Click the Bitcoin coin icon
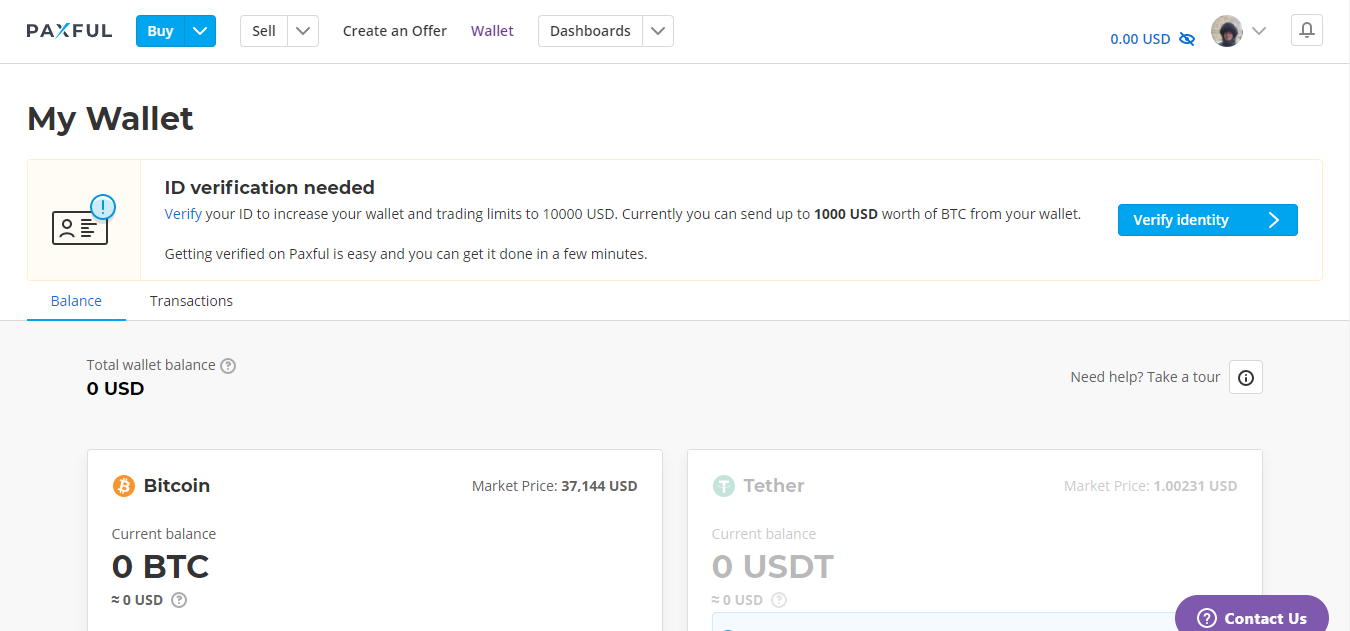 [123, 486]
